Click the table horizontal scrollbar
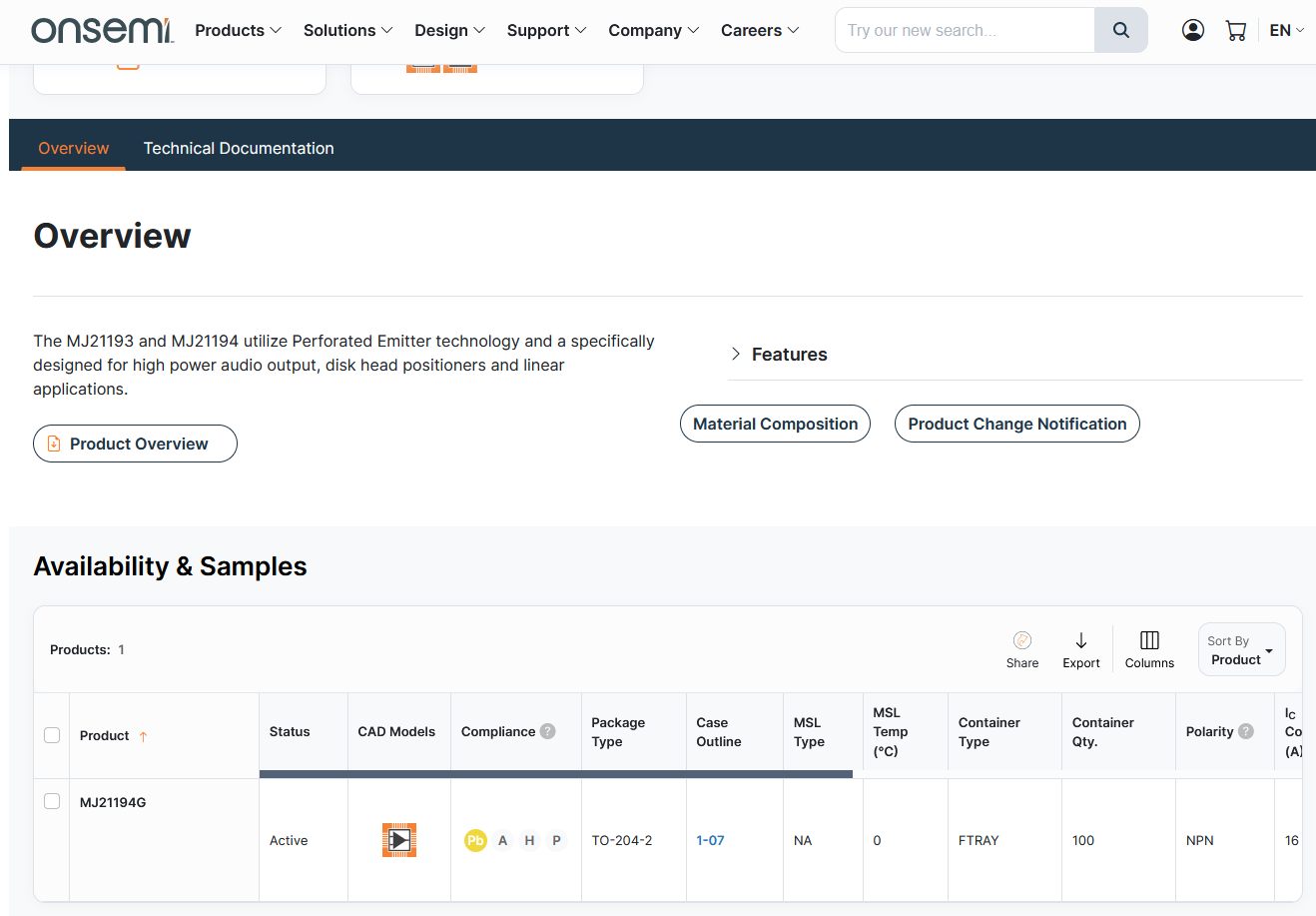The height and width of the screenshot is (916, 1316). (x=555, y=774)
